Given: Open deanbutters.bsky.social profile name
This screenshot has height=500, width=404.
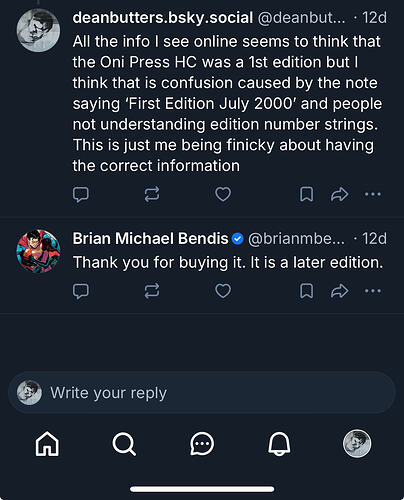Looking at the screenshot, I should tap(163, 18).
